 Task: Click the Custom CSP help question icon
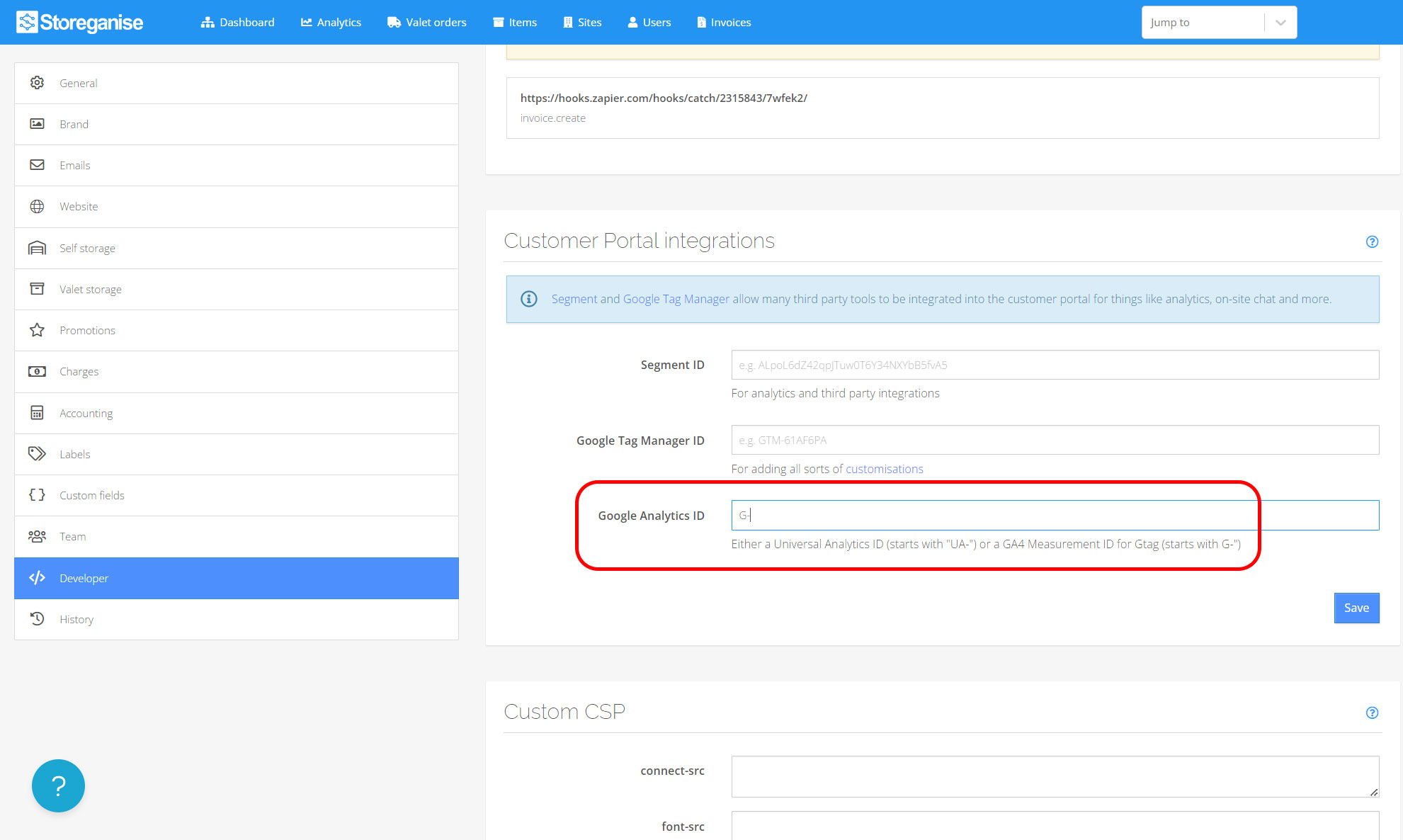pyautogui.click(x=1372, y=713)
